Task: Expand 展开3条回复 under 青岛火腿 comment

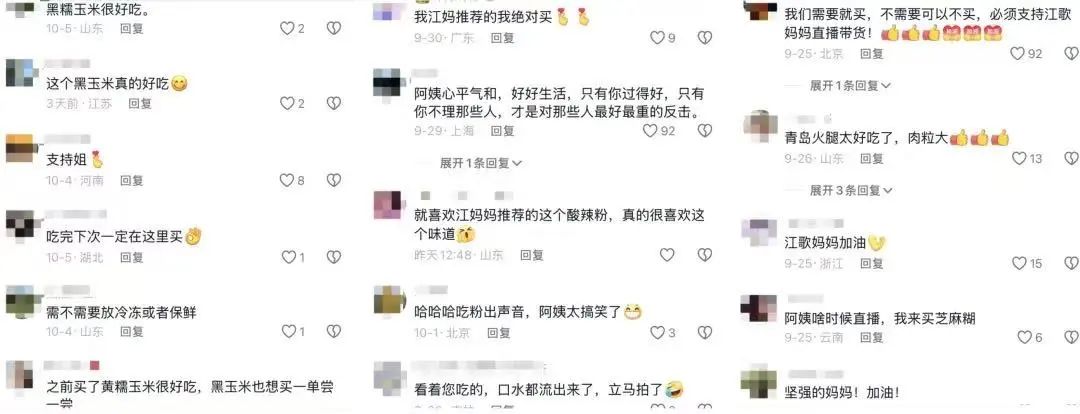Action: 851,189
